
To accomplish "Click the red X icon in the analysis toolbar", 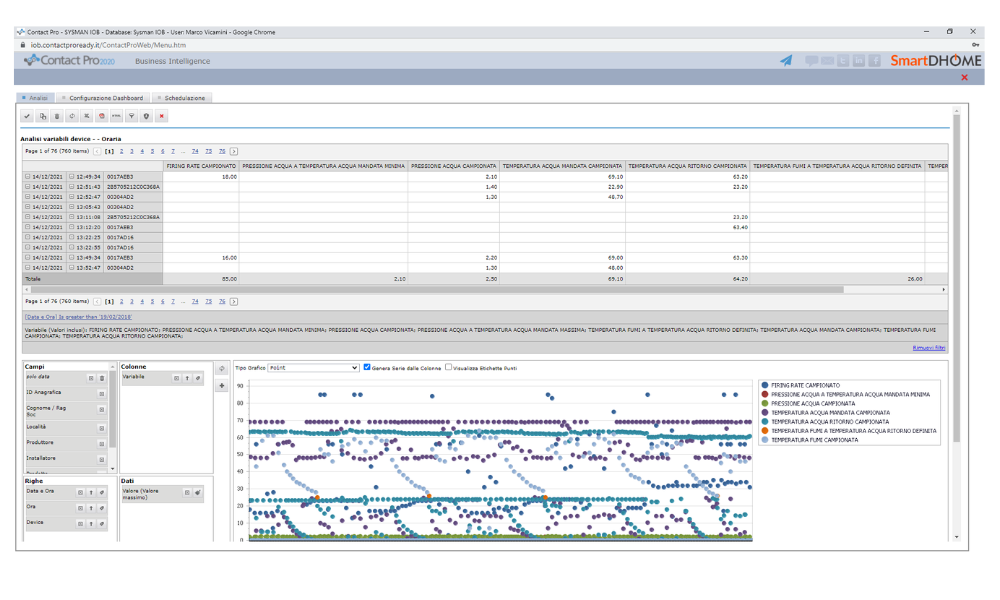I will point(161,116).
